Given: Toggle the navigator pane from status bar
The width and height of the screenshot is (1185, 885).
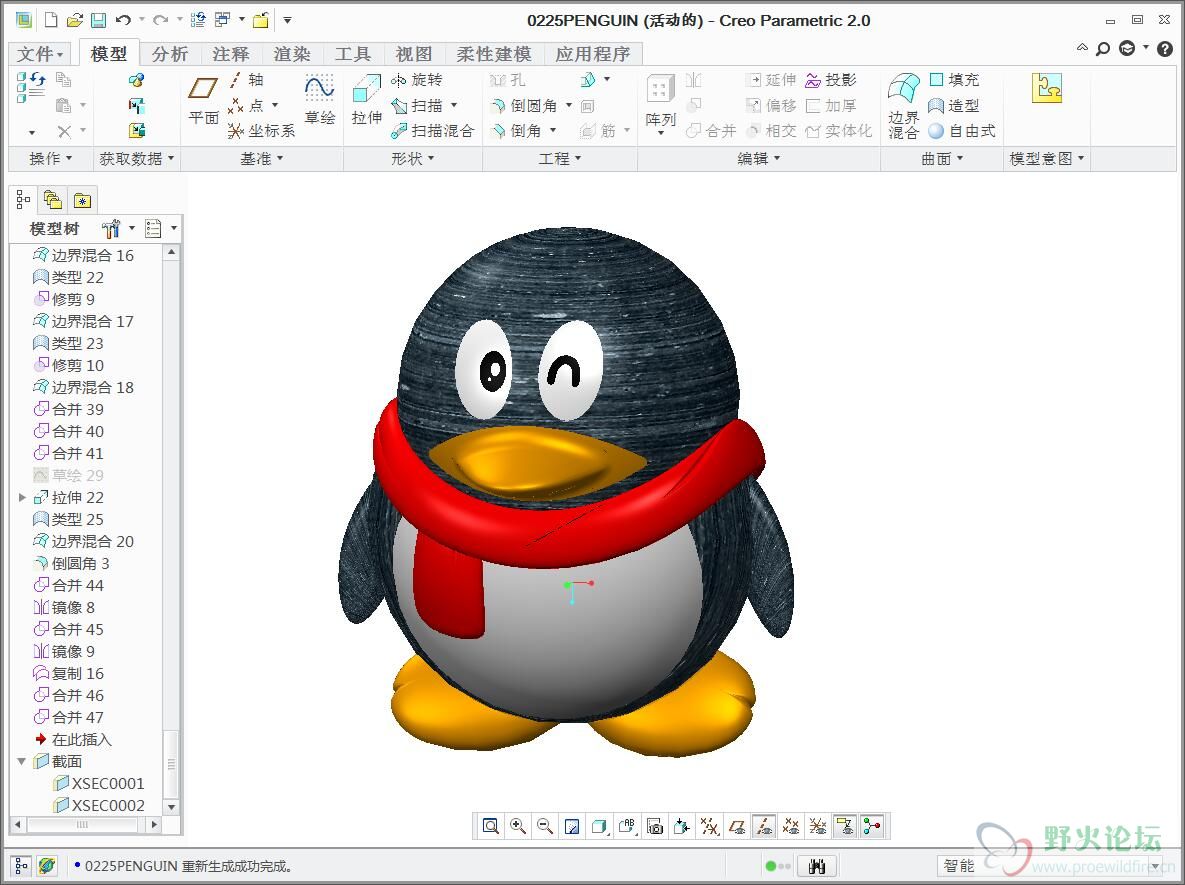Looking at the screenshot, I should pos(21,866).
